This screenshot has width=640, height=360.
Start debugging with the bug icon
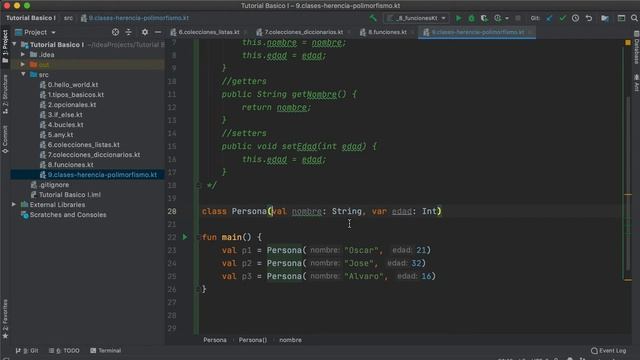pos(471,18)
